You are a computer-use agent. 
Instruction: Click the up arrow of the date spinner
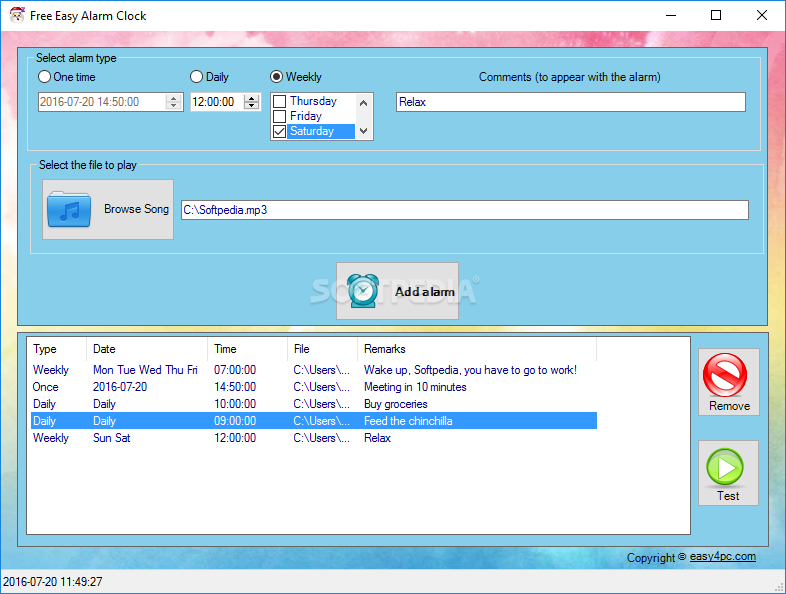pyautogui.click(x=173, y=98)
